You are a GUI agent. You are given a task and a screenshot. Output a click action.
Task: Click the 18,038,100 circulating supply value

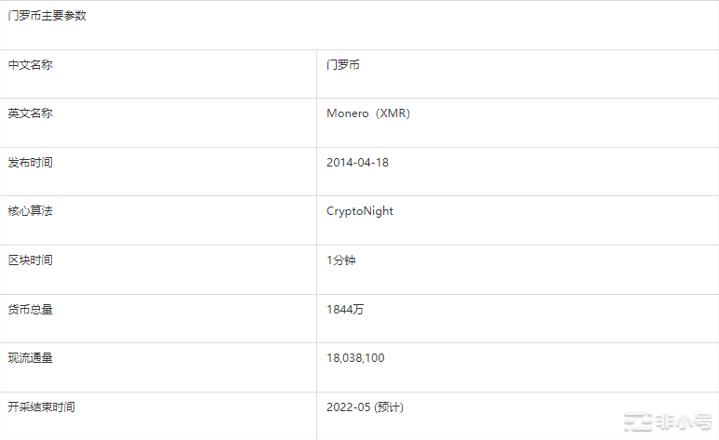[356, 359]
